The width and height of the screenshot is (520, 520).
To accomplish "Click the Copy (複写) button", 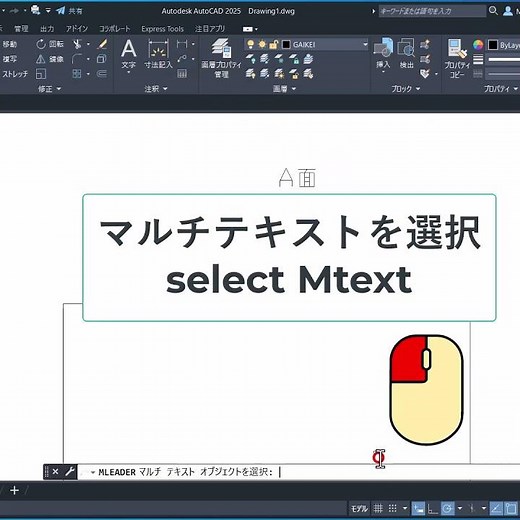I will point(10,59).
